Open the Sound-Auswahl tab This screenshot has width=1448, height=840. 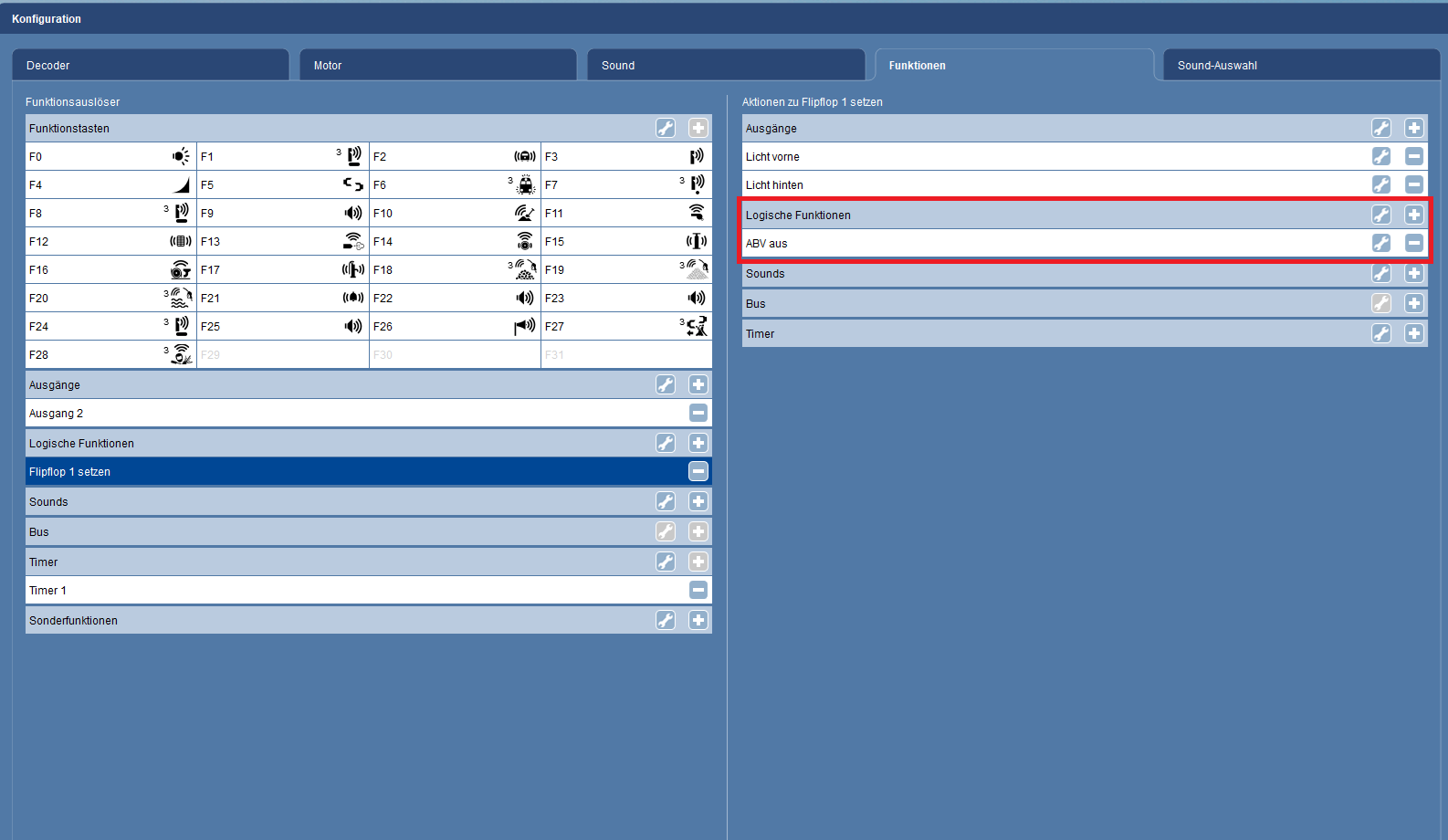[x=1300, y=66]
